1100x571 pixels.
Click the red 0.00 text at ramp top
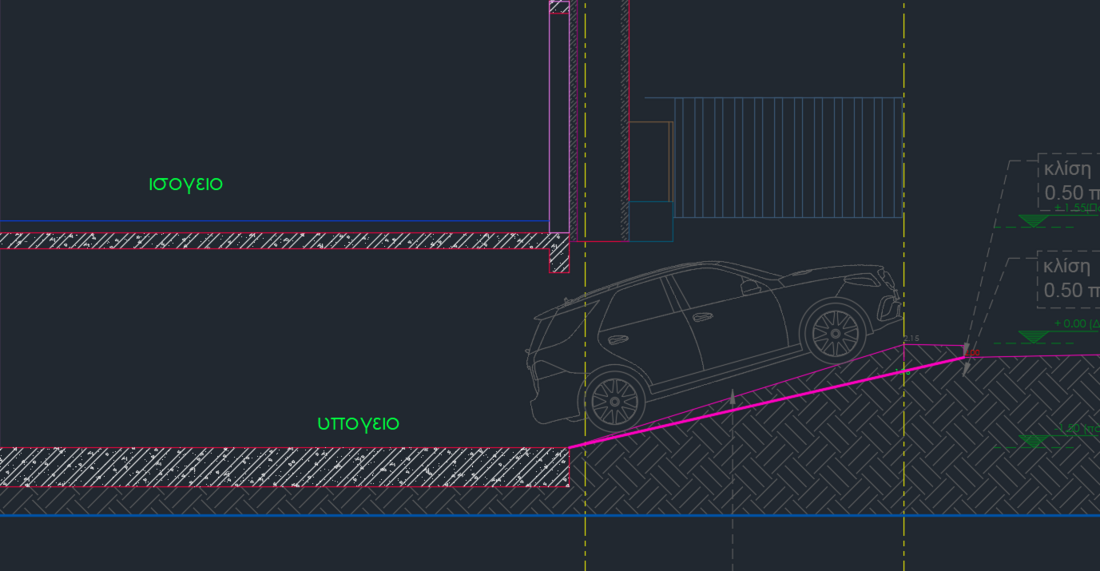click(973, 352)
